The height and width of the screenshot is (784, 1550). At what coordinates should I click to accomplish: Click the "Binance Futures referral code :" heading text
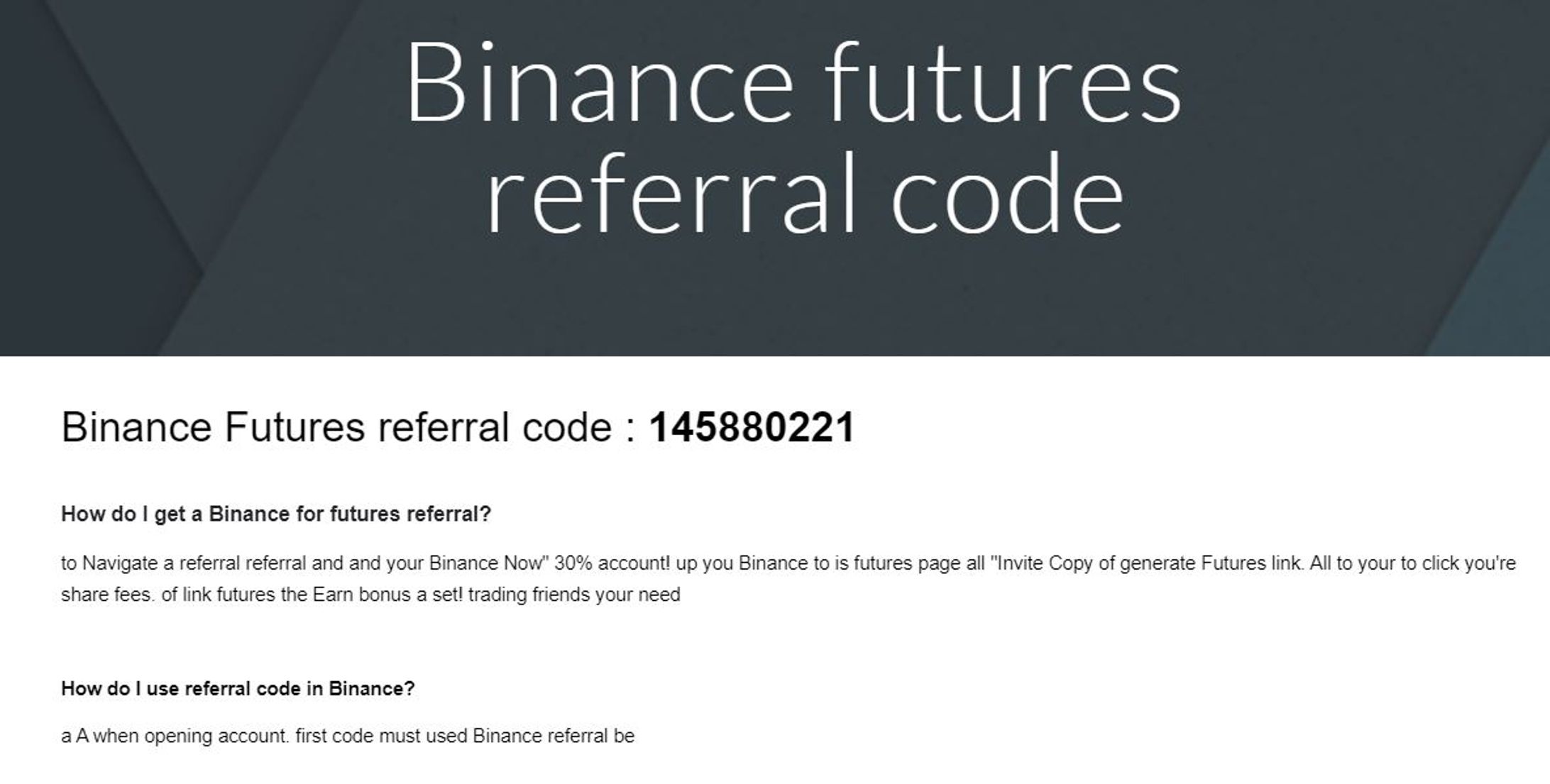point(348,427)
